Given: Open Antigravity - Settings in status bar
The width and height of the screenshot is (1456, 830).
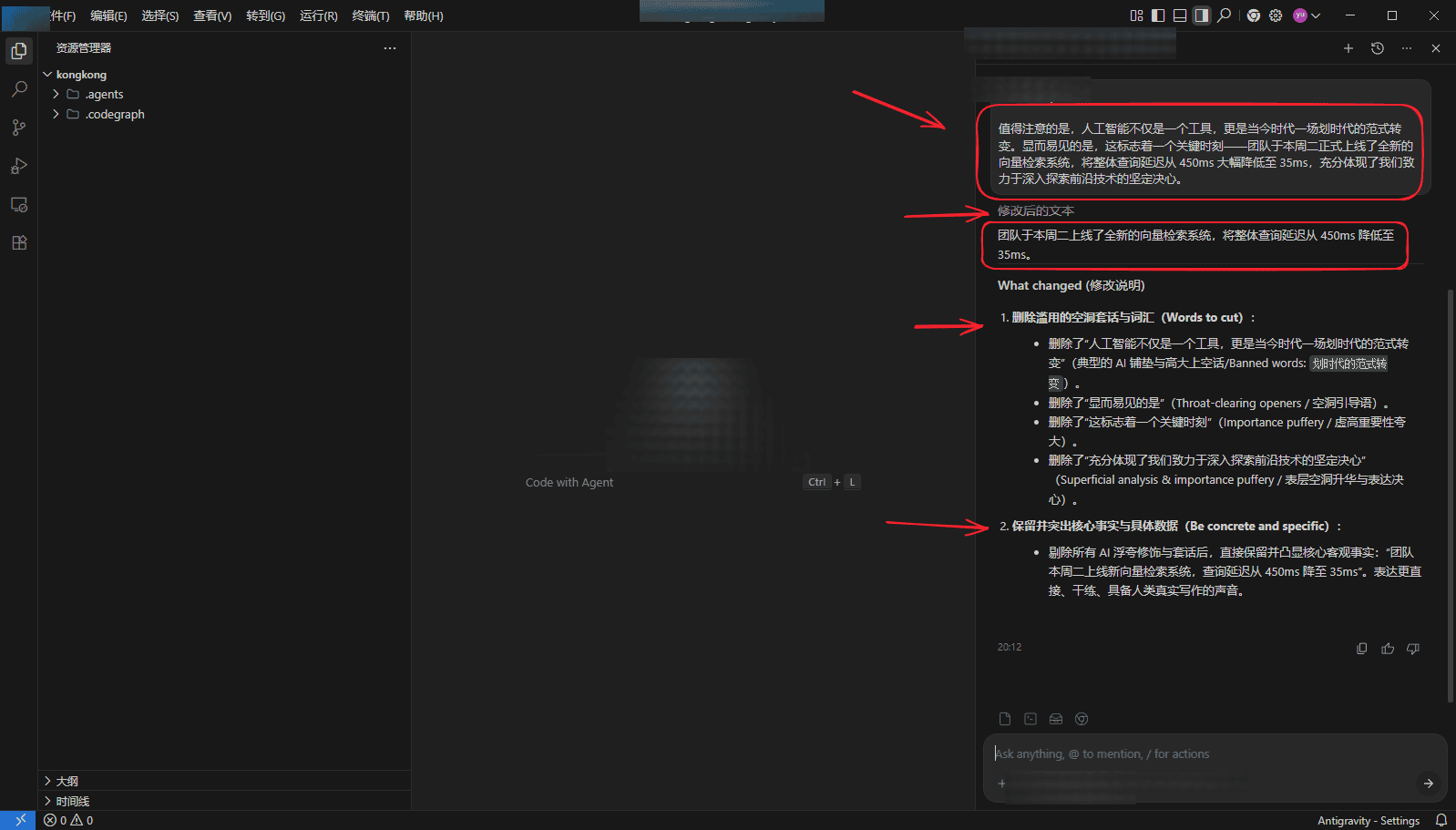Looking at the screenshot, I should tap(1368, 820).
